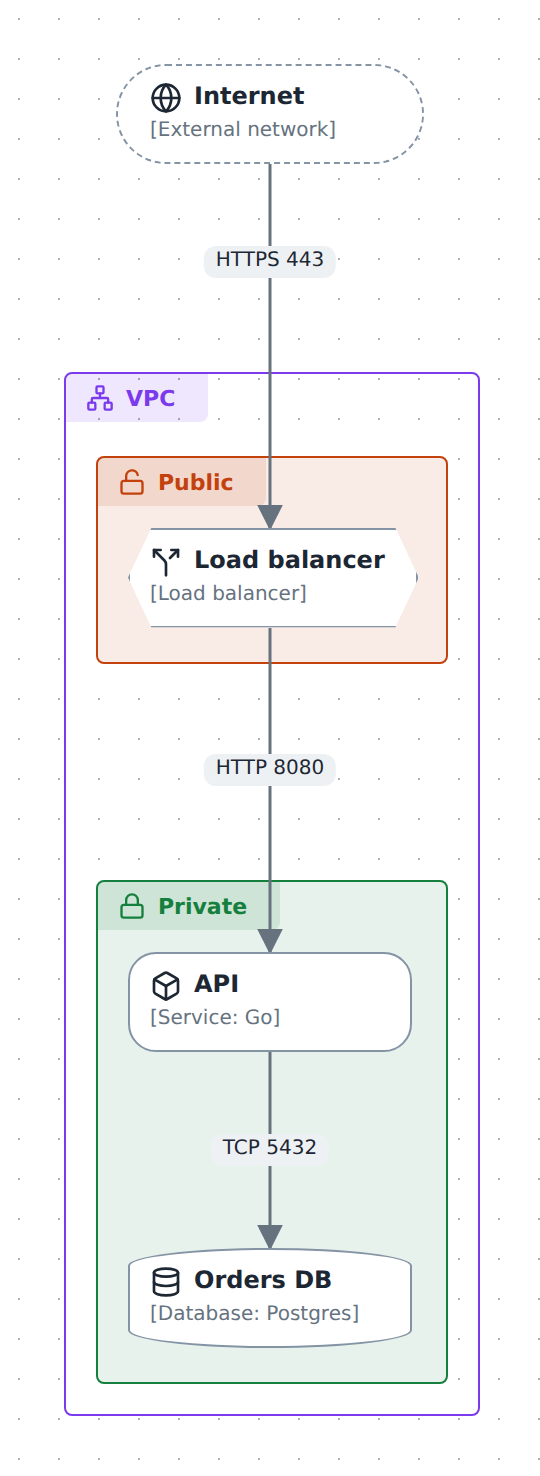
Task: Select the VPC group label
Action: pyautogui.click(x=150, y=399)
